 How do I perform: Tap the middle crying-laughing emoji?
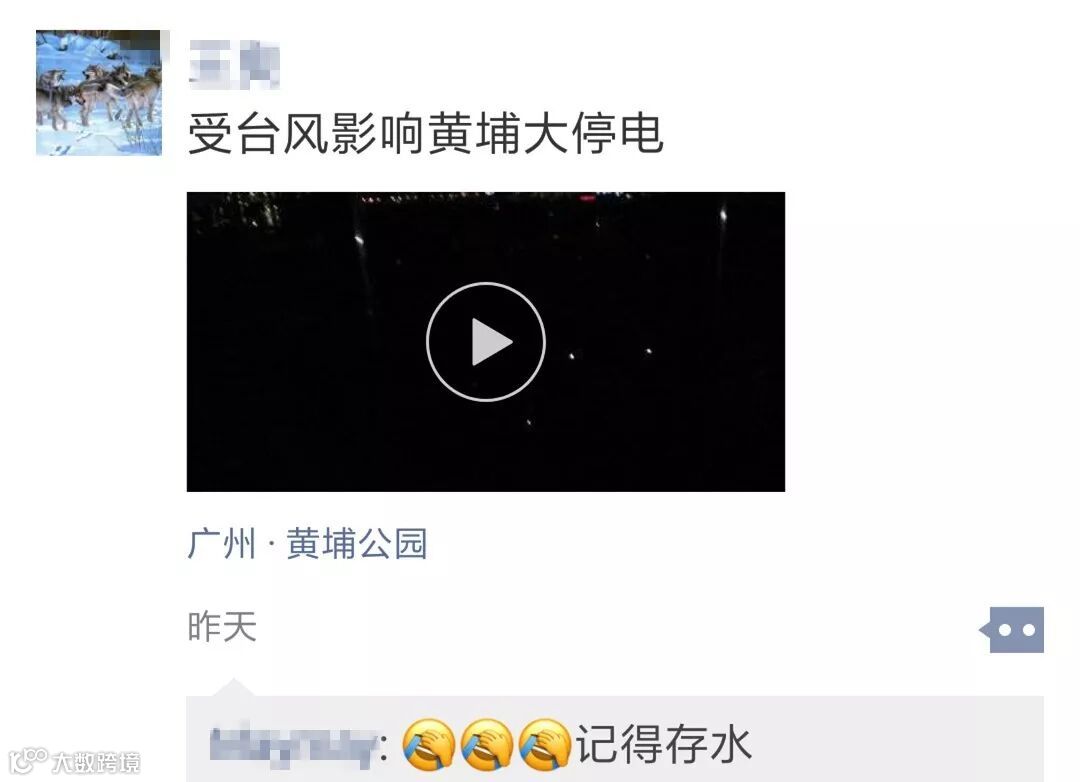click(x=486, y=745)
